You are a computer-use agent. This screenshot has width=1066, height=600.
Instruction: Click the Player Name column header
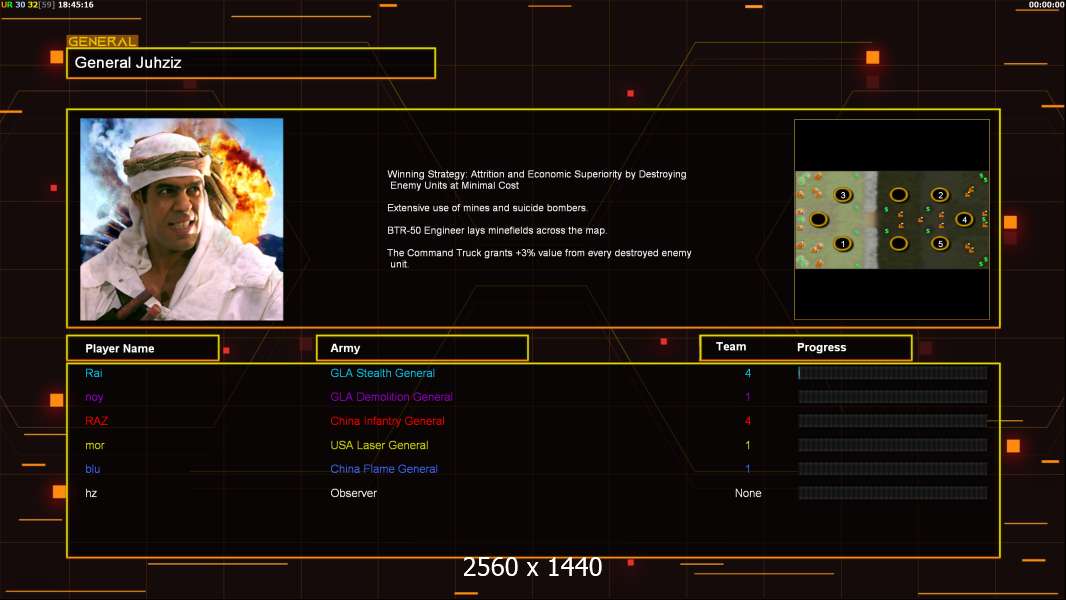[142, 348]
